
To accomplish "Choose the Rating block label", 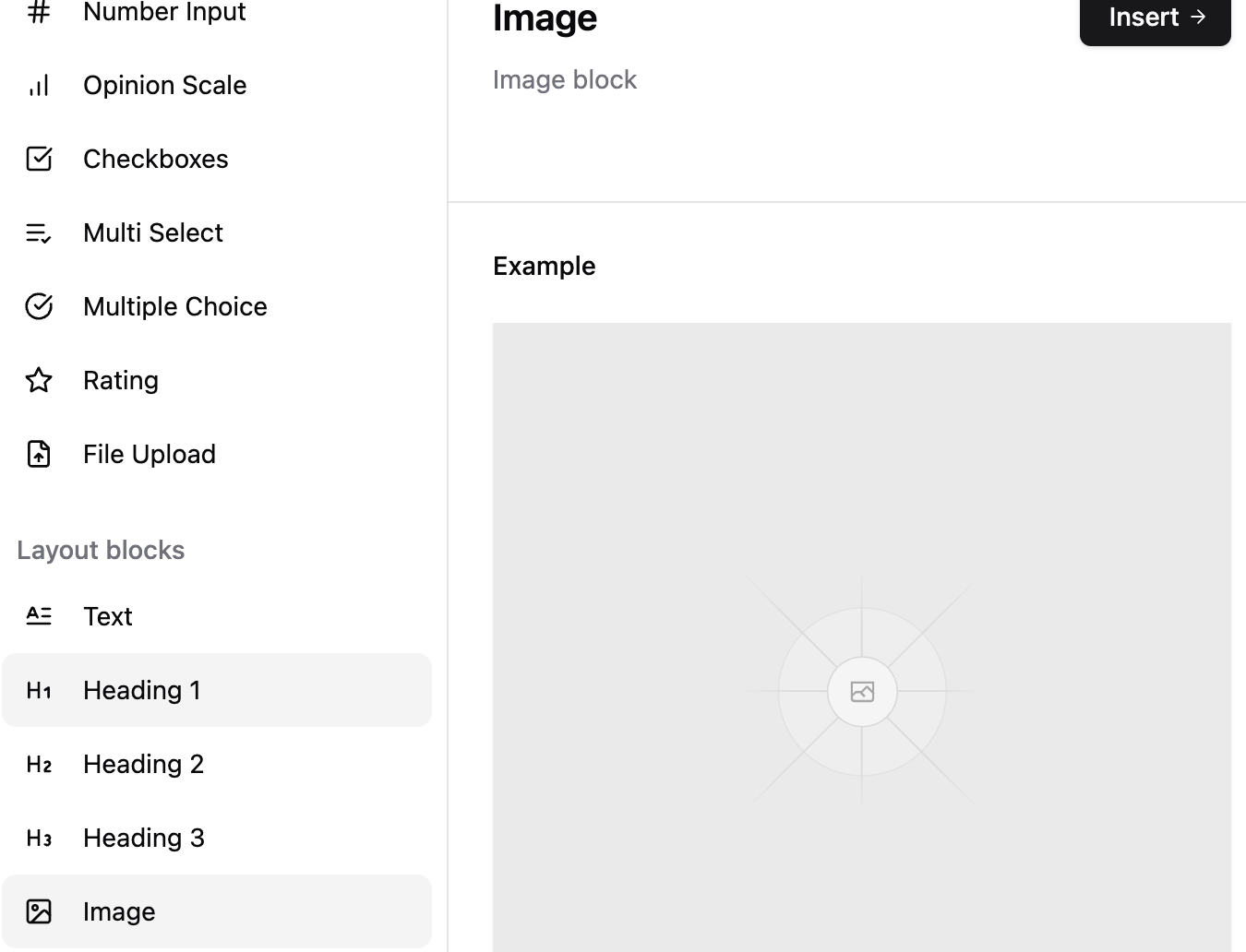I will (x=121, y=380).
